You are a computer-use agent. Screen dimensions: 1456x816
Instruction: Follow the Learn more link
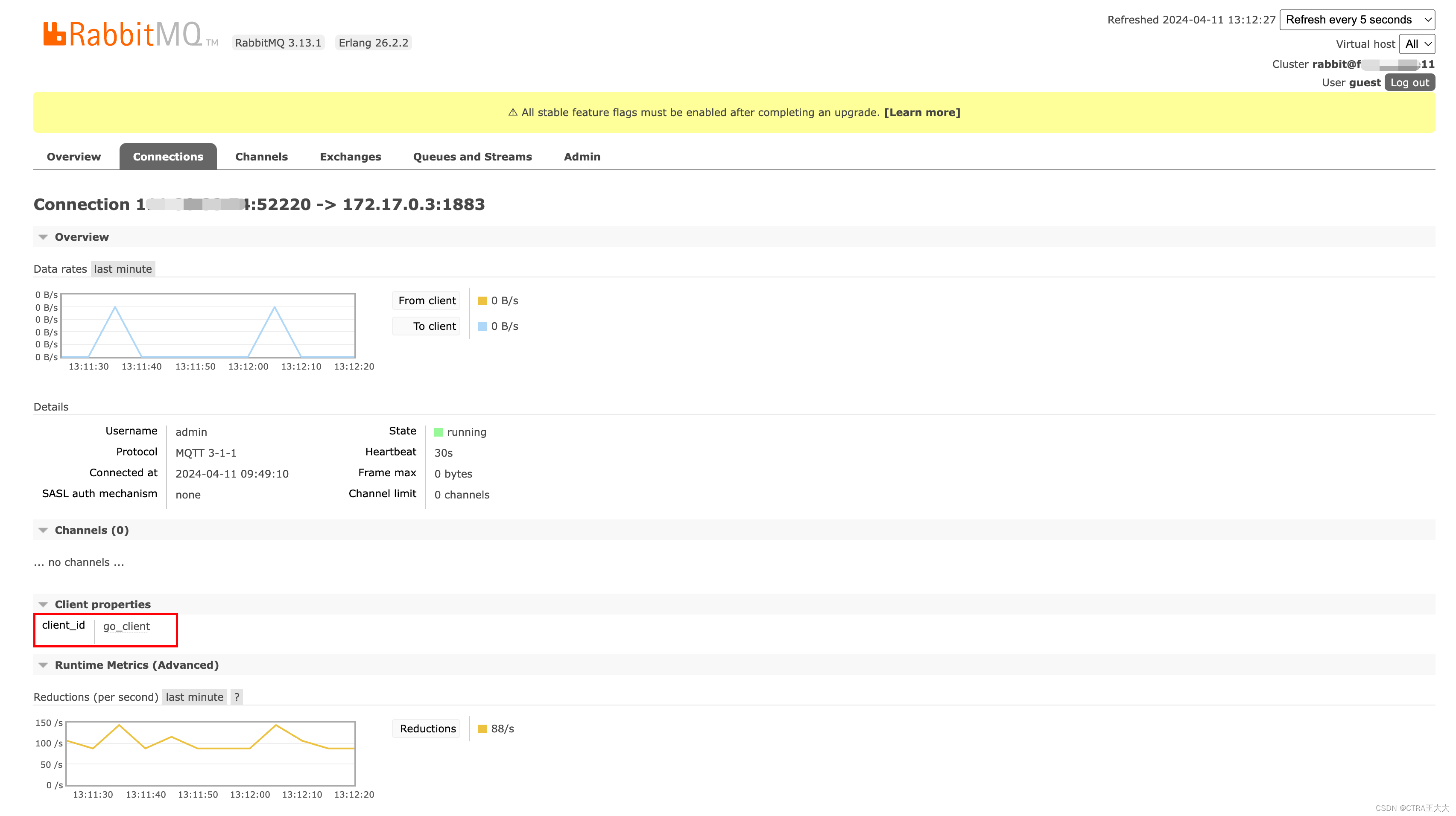[x=922, y=112]
